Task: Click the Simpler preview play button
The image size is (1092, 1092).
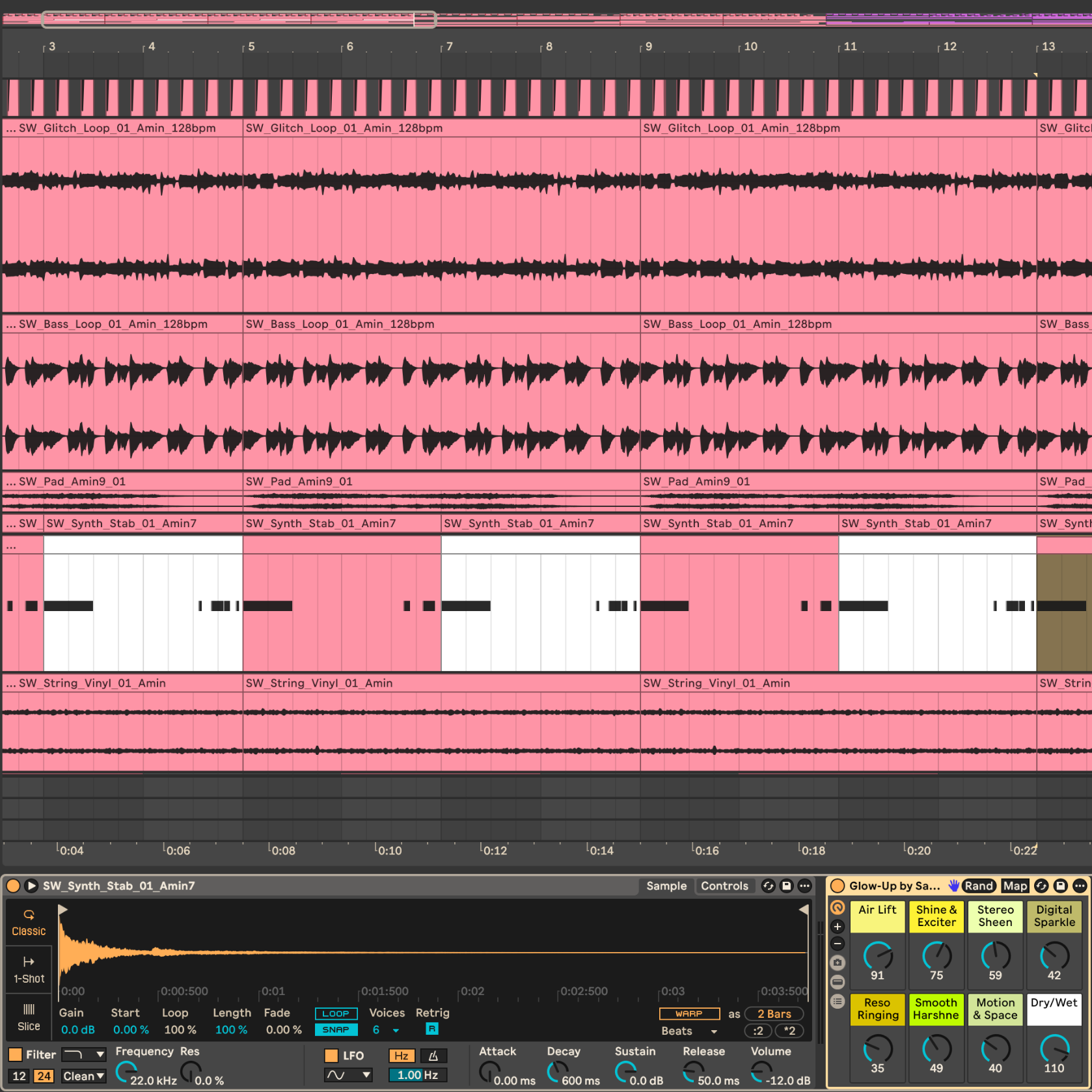Action: [31, 886]
